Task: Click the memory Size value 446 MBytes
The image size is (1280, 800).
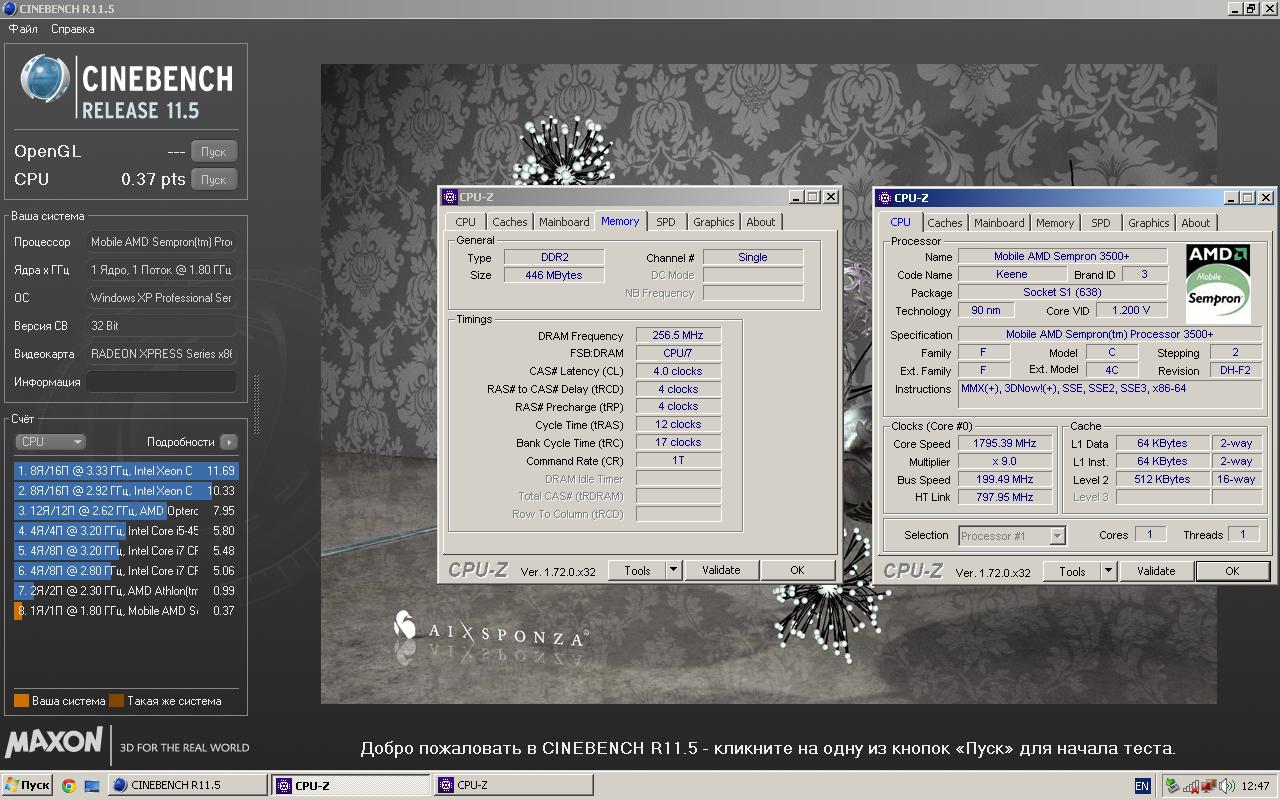Action: [x=553, y=275]
